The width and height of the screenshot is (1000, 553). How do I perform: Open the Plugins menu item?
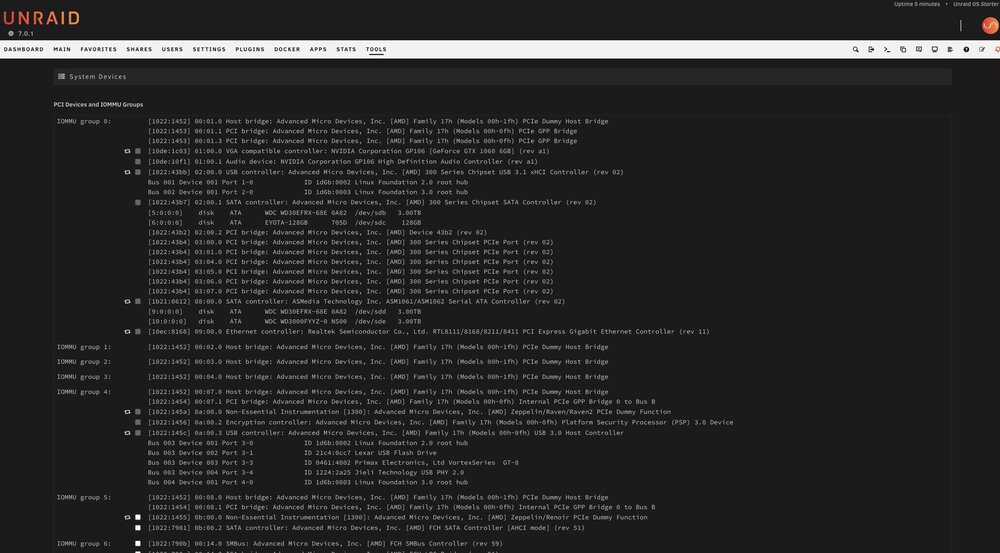pos(250,49)
